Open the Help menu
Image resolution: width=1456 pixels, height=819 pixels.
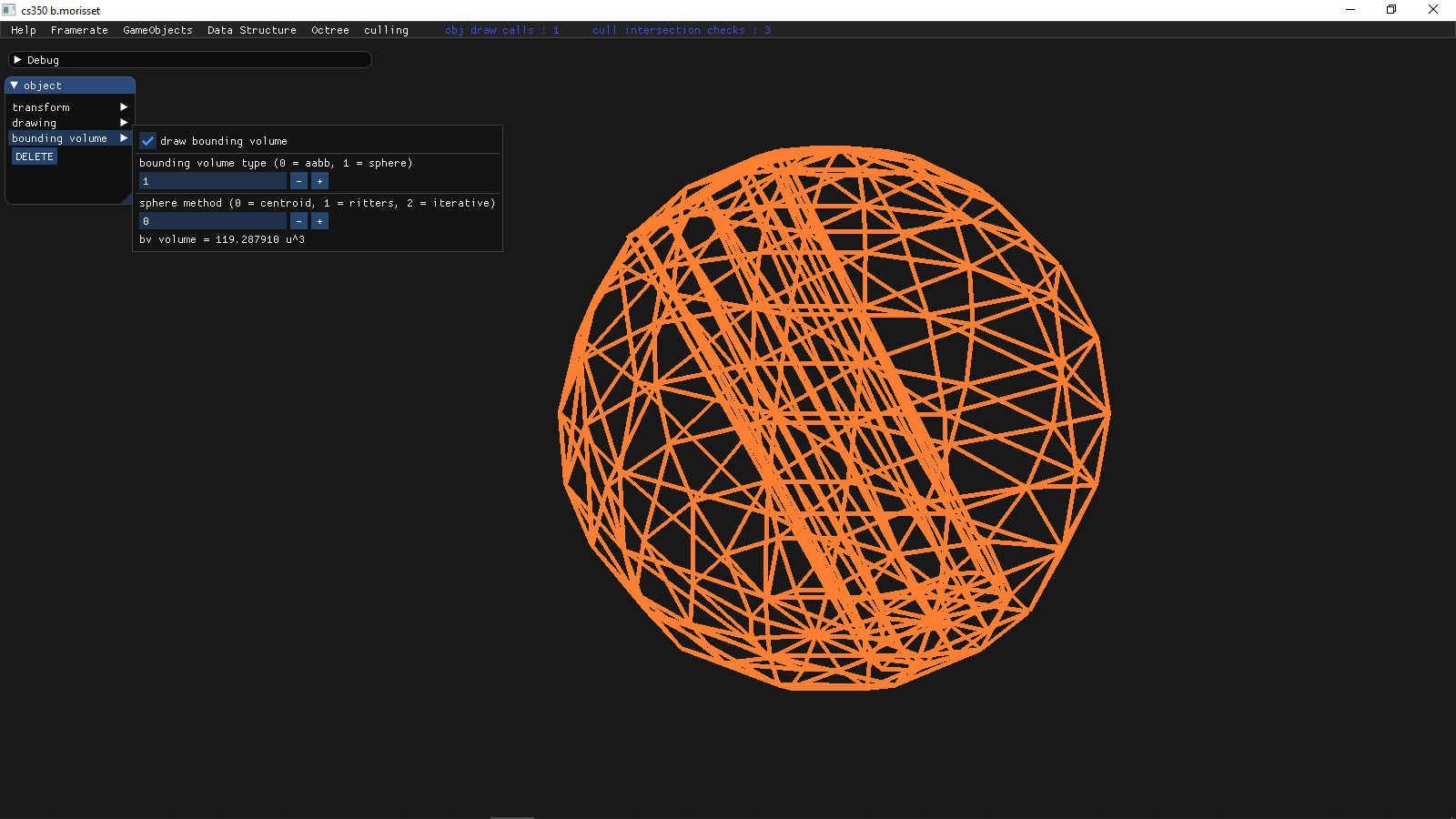click(x=24, y=30)
